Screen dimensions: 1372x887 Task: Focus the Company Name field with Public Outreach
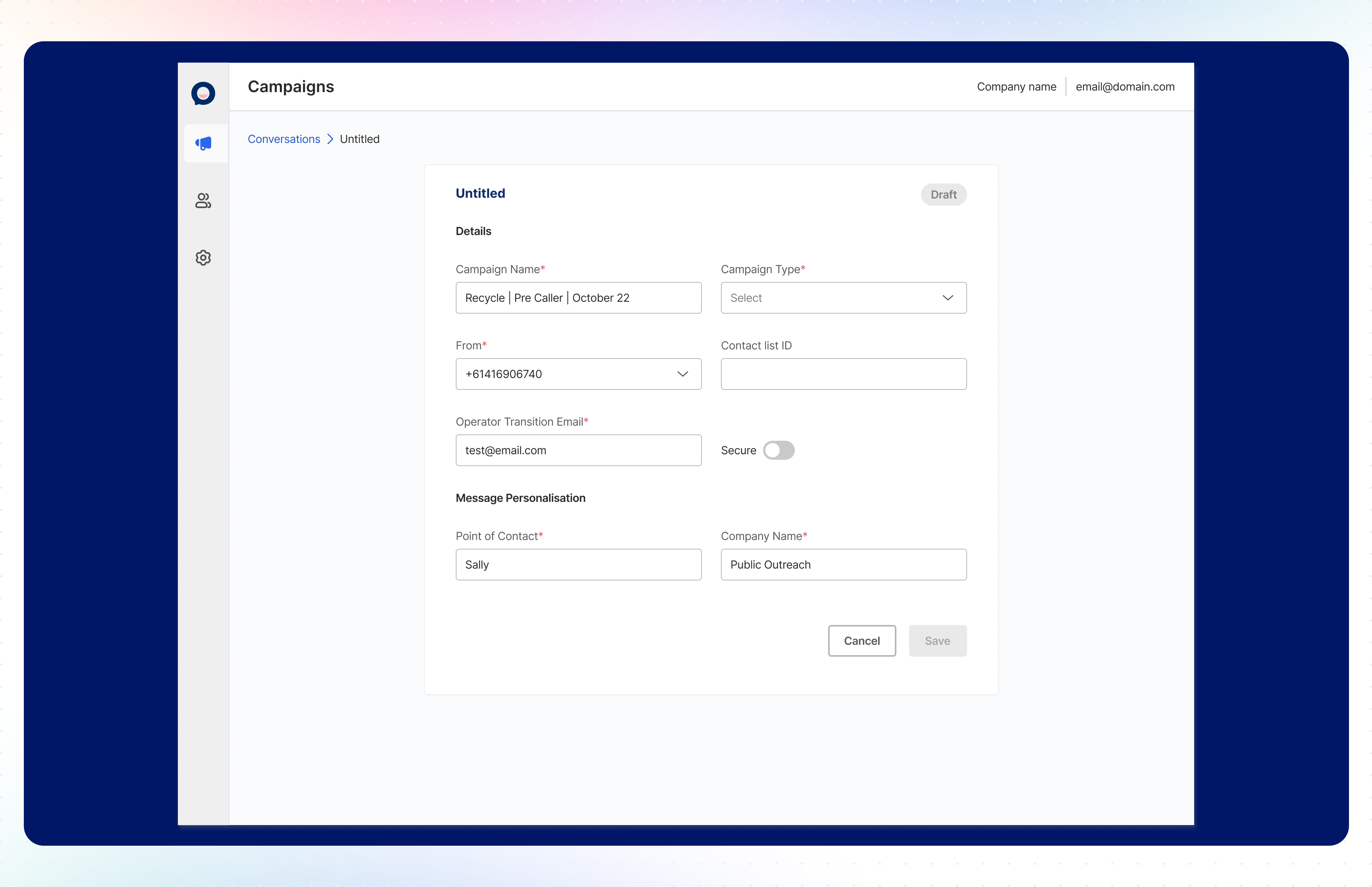pos(844,565)
